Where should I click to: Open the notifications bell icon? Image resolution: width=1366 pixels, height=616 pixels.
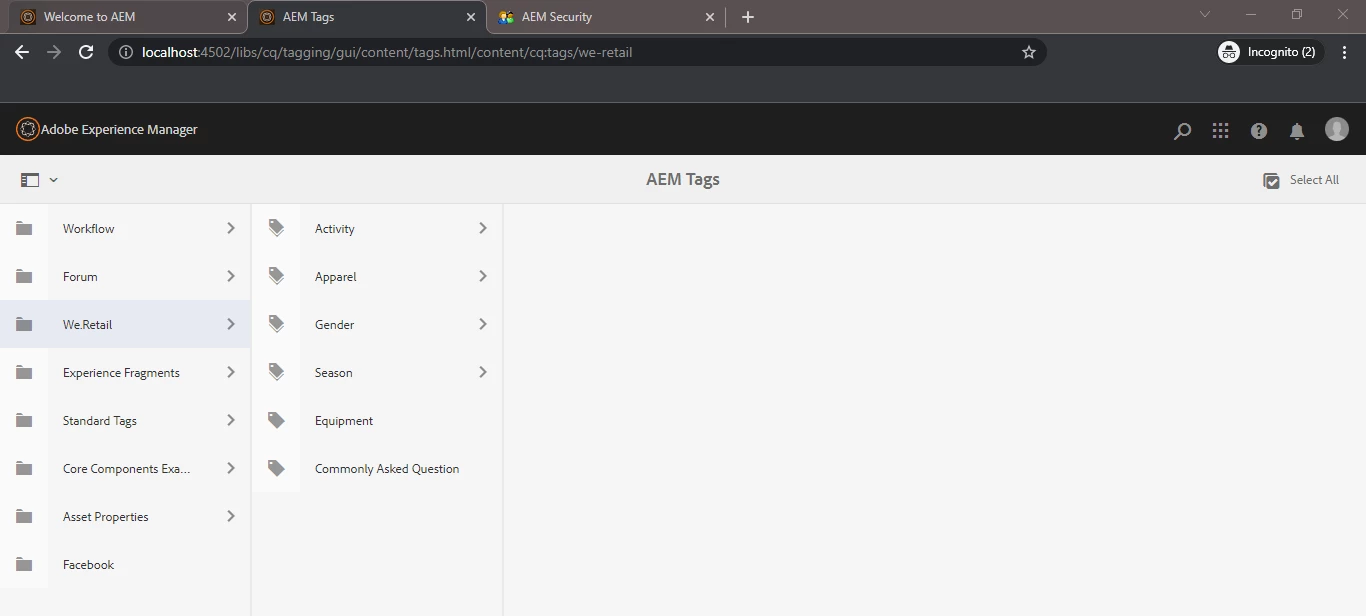coord(1297,130)
